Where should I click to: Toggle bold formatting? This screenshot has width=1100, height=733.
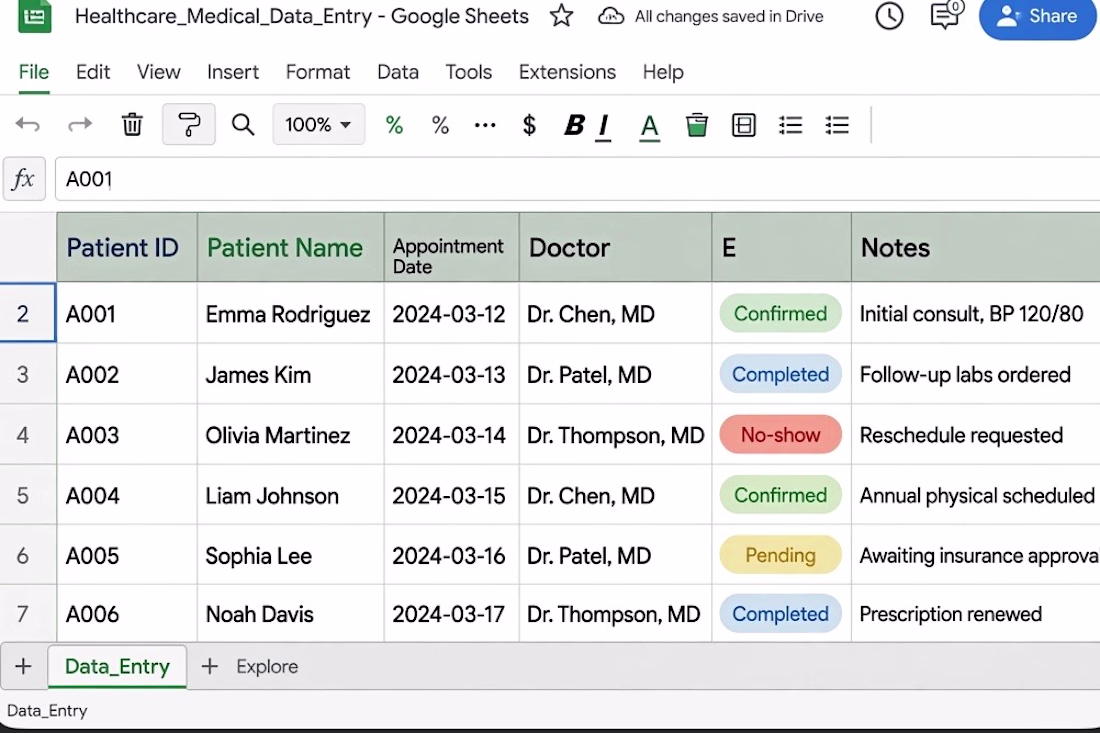574,125
